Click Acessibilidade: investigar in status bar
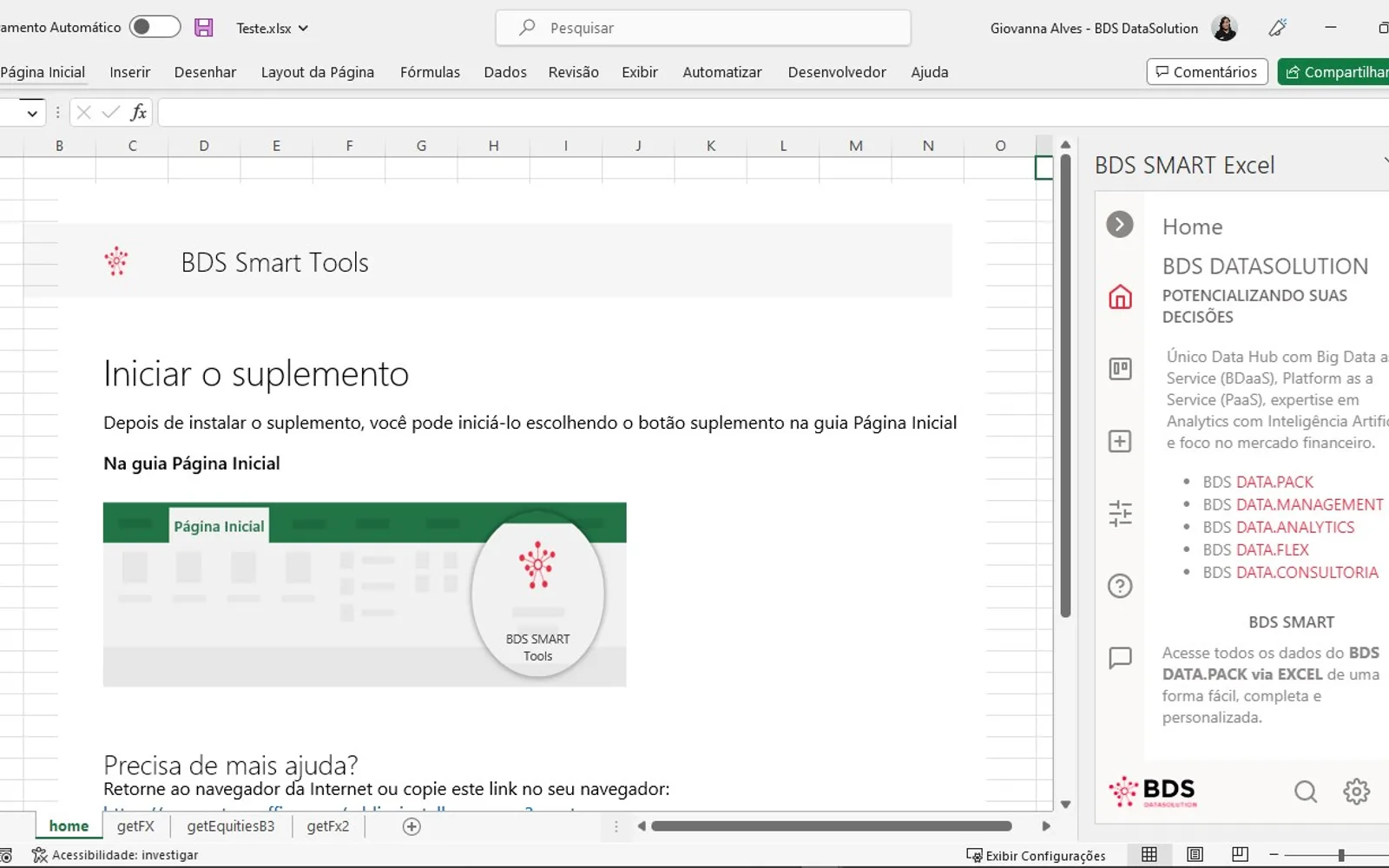This screenshot has width=1389, height=868. [x=115, y=855]
